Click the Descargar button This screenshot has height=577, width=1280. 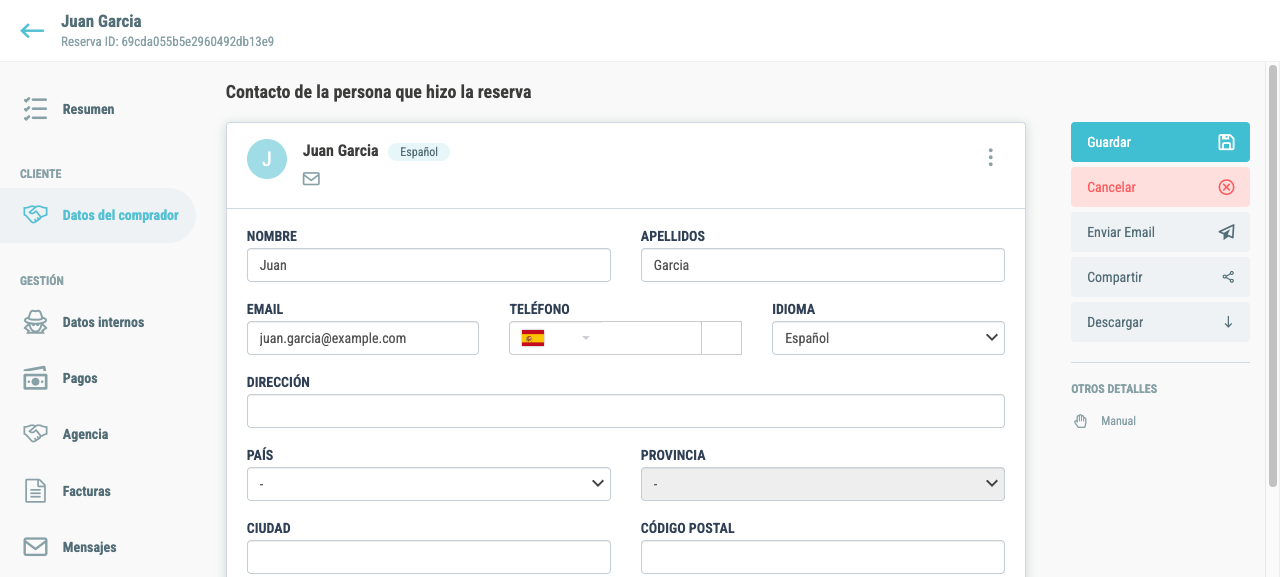point(1160,322)
